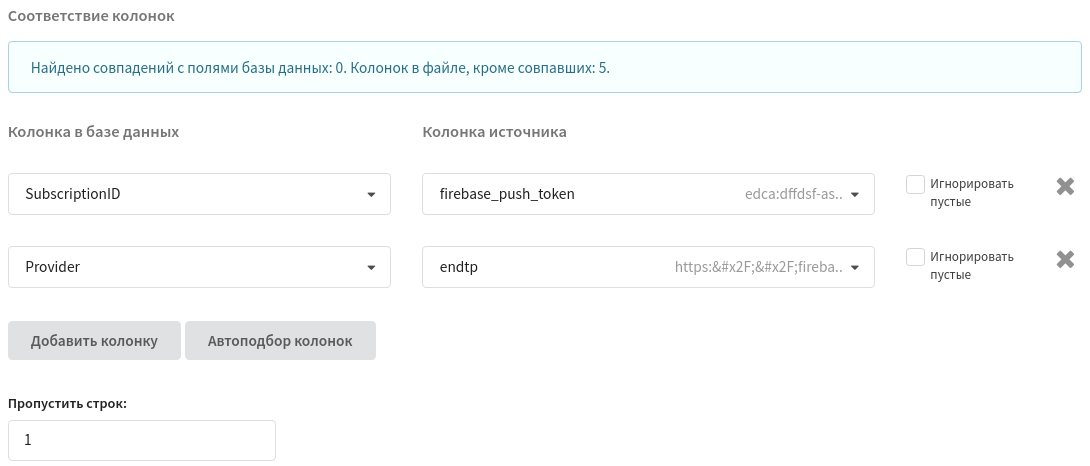Expand the Provider database column dropdown
The image size is (1090, 466).
[200, 266]
